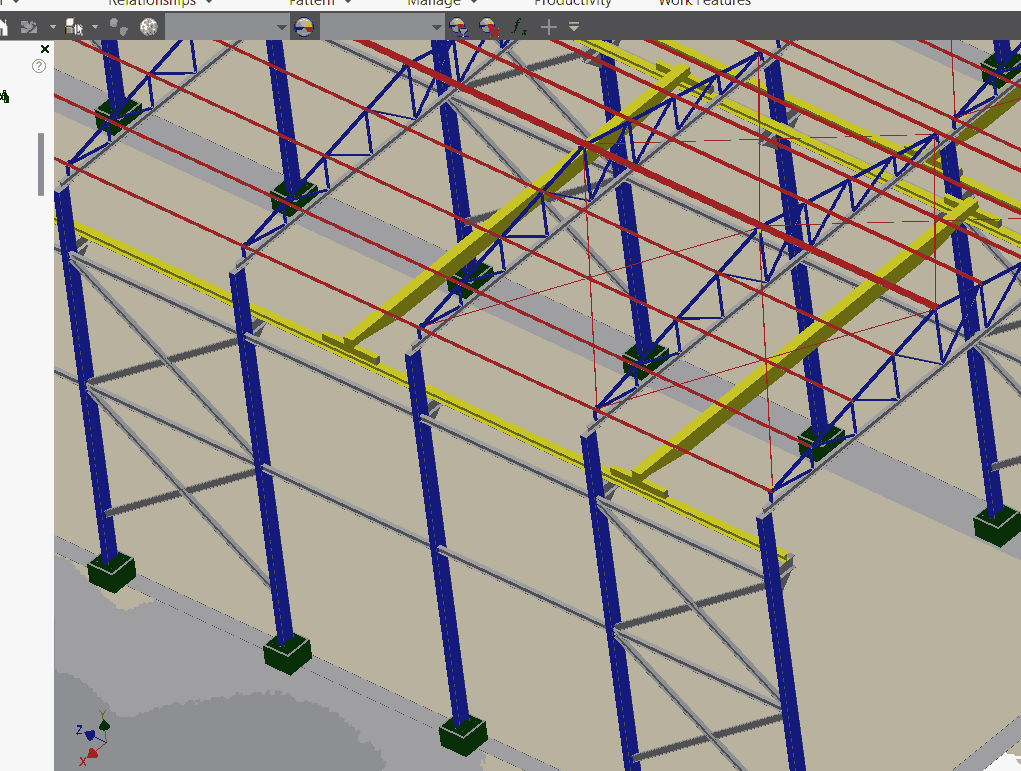Open the Material dropdown combo box

click(x=227, y=27)
